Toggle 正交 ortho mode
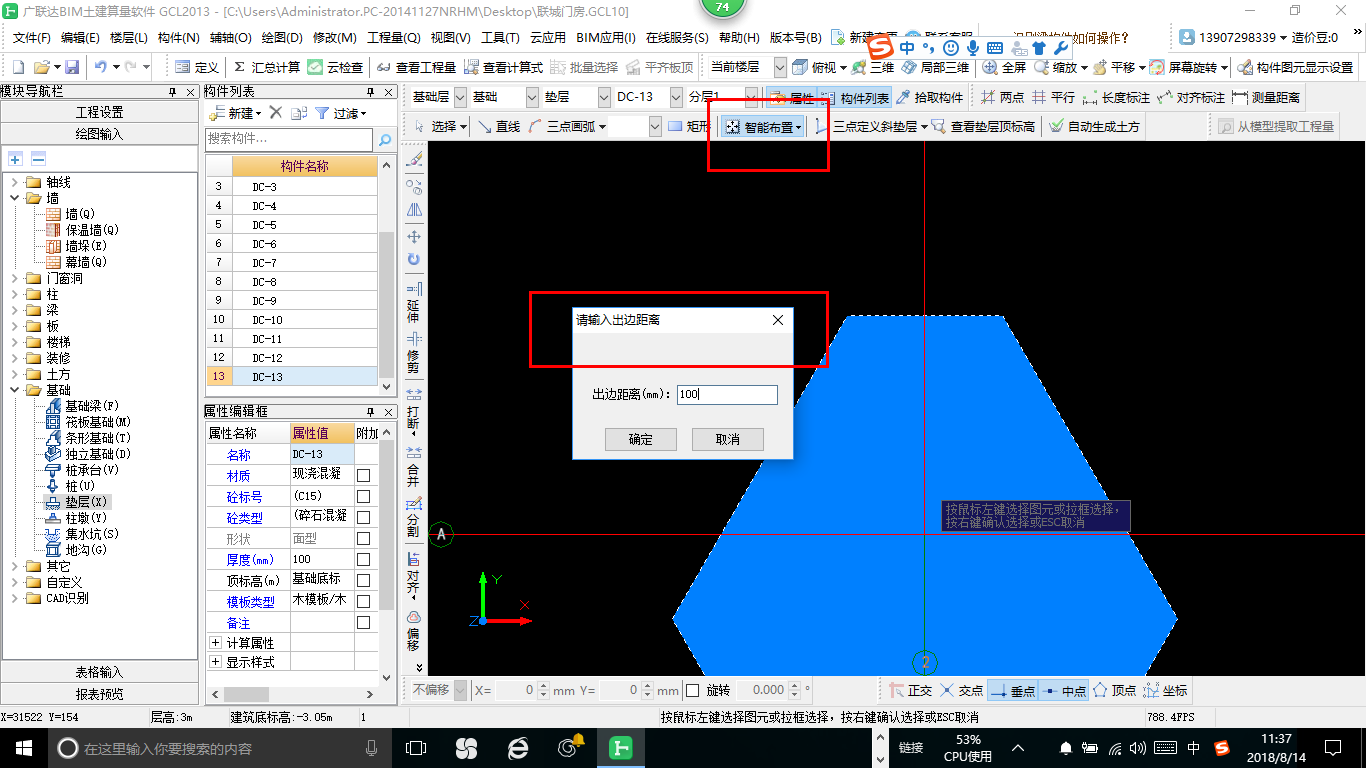The image size is (1366, 768). pyautogui.click(x=911, y=690)
